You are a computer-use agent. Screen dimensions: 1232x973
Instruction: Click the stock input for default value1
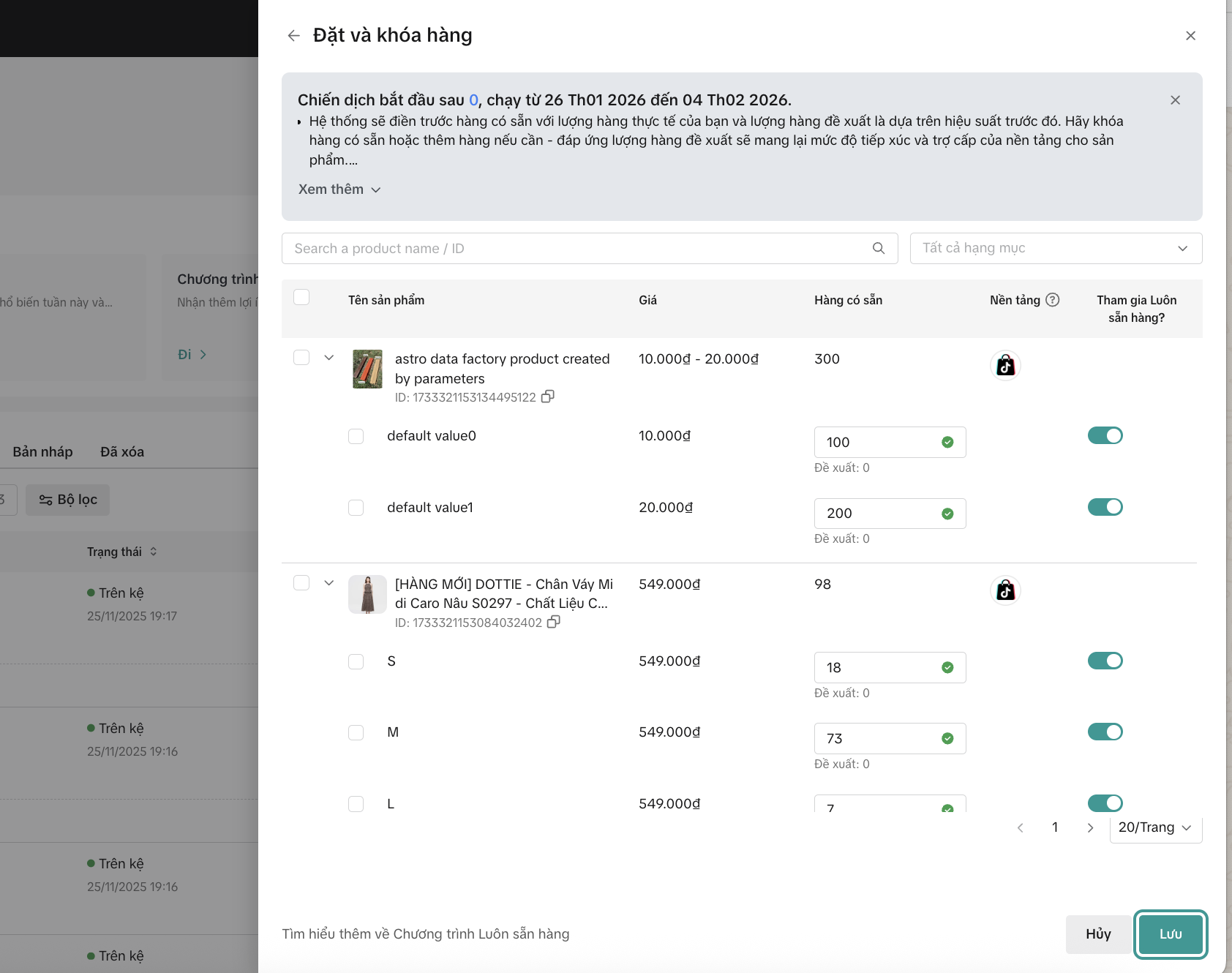pyautogui.click(x=878, y=514)
